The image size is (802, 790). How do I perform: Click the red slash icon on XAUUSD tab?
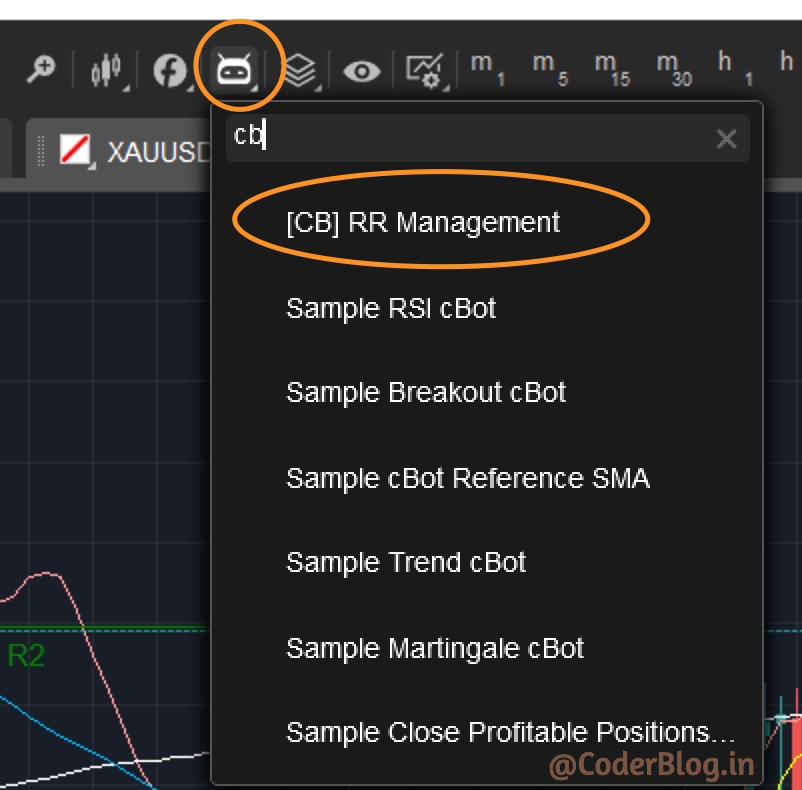pos(75,149)
